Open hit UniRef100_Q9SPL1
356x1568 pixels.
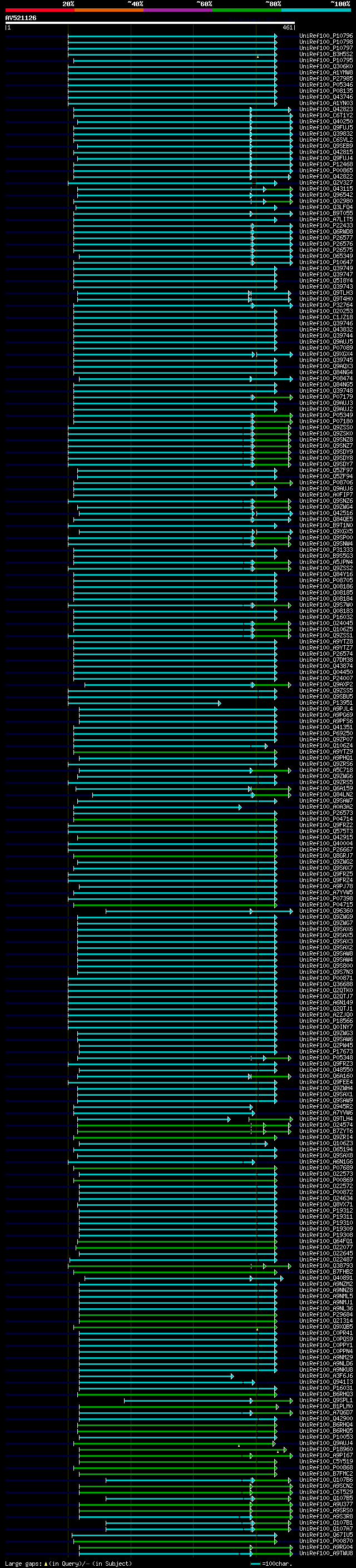pos(326,1400)
